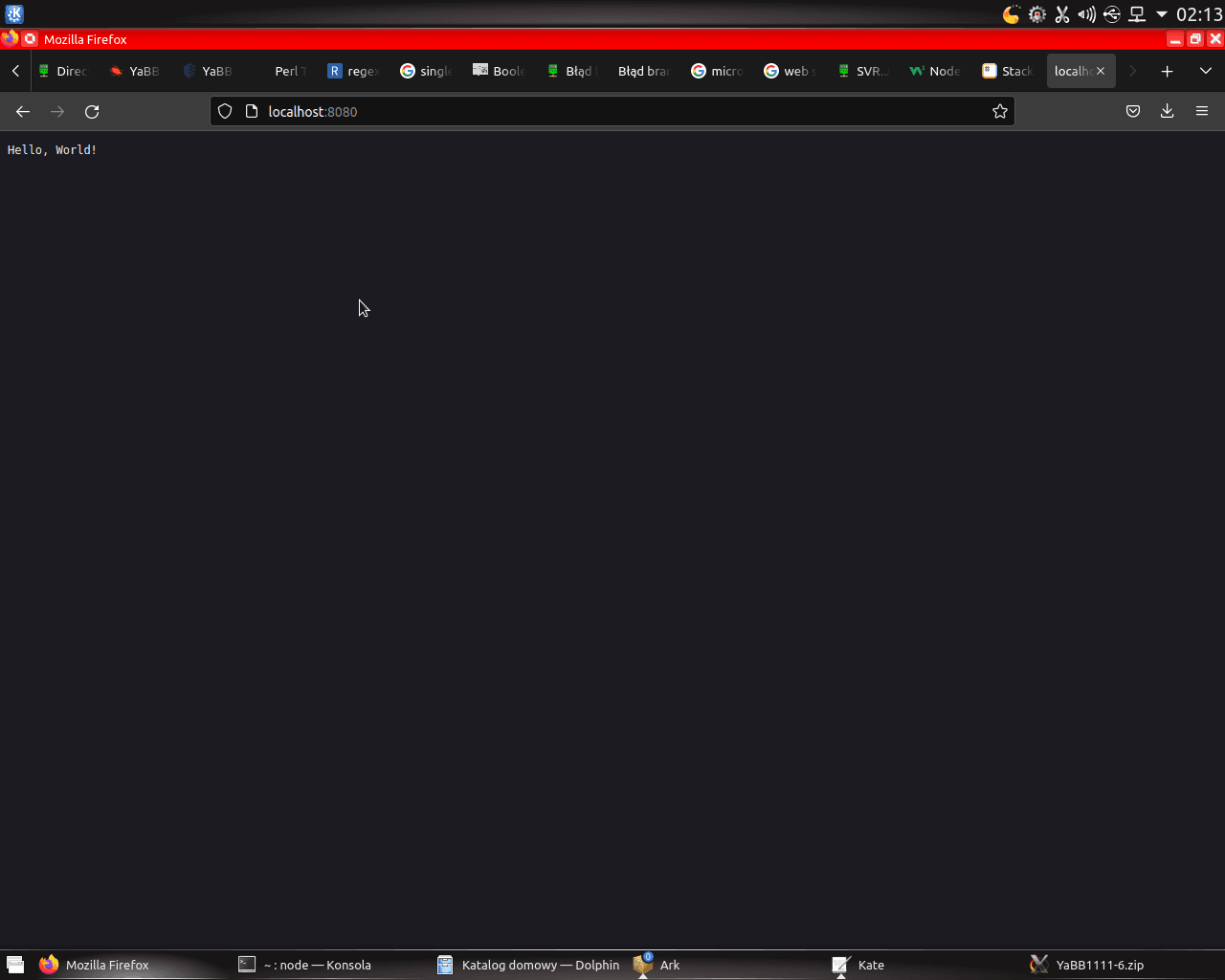Click the Hello, World! page text
The image size is (1225, 980).
(53, 150)
